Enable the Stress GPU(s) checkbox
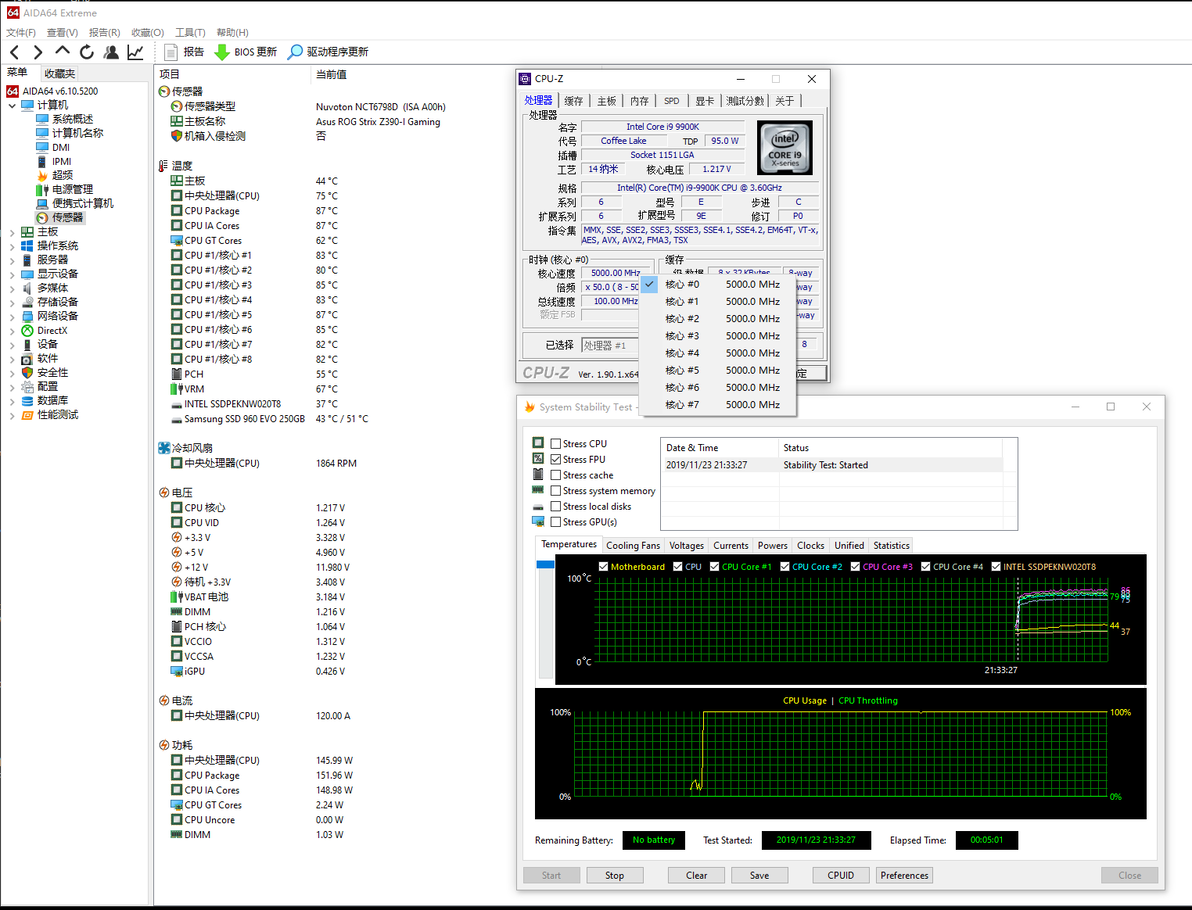 tap(556, 522)
